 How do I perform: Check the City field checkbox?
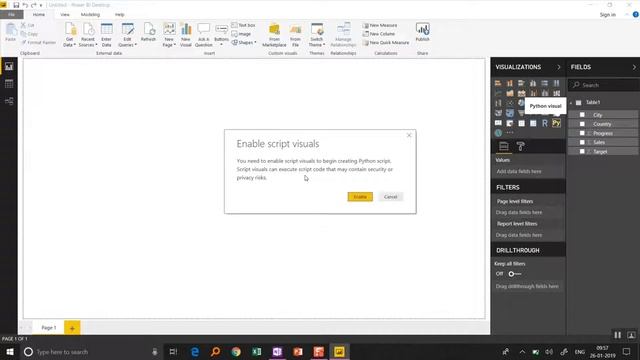coord(582,115)
